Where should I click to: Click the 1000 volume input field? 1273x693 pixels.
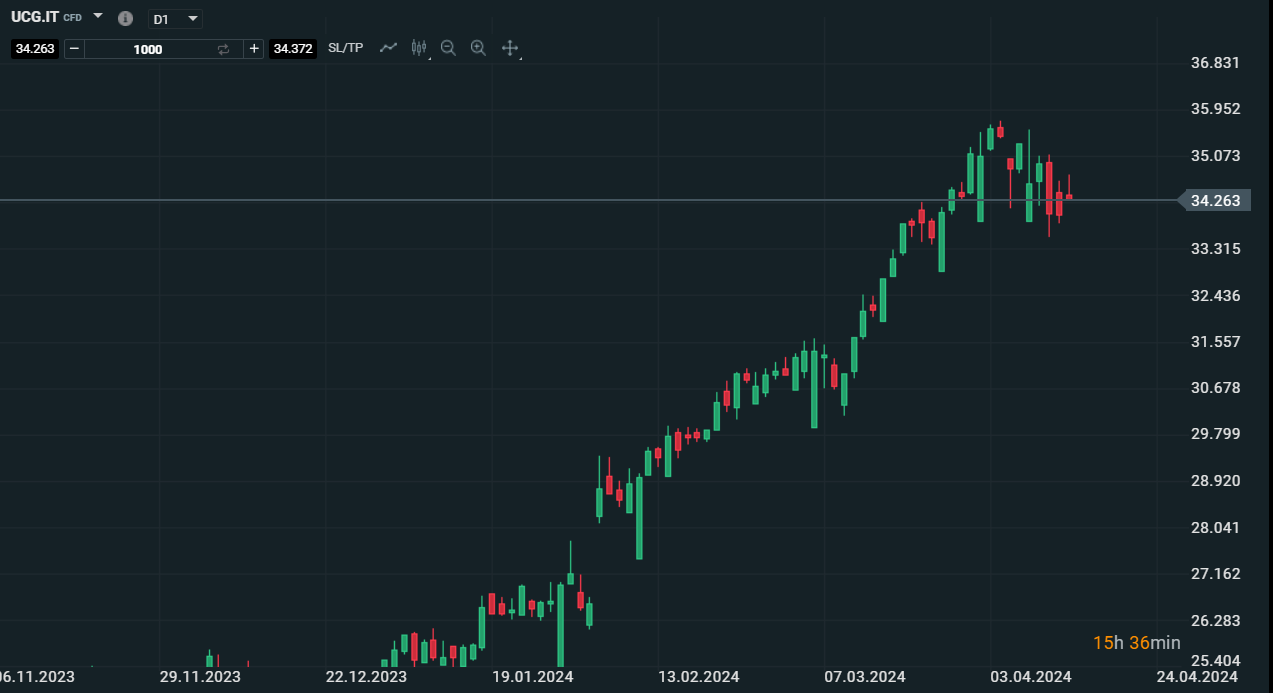(148, 48)
